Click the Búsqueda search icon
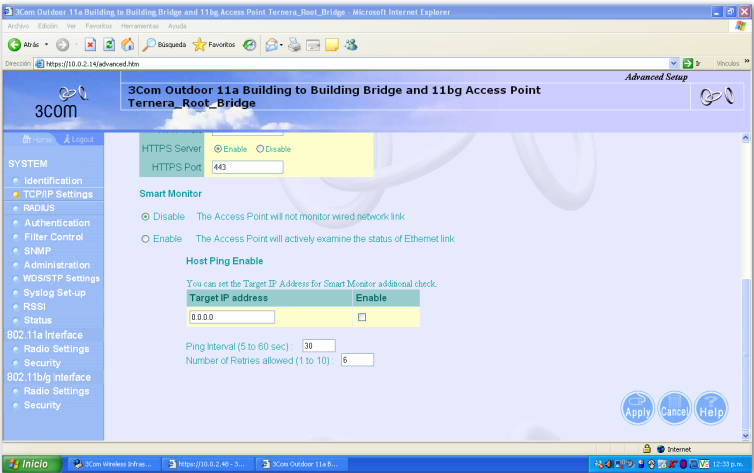The height and width of the screenshot is (473, 754). [x=158, y=44]
